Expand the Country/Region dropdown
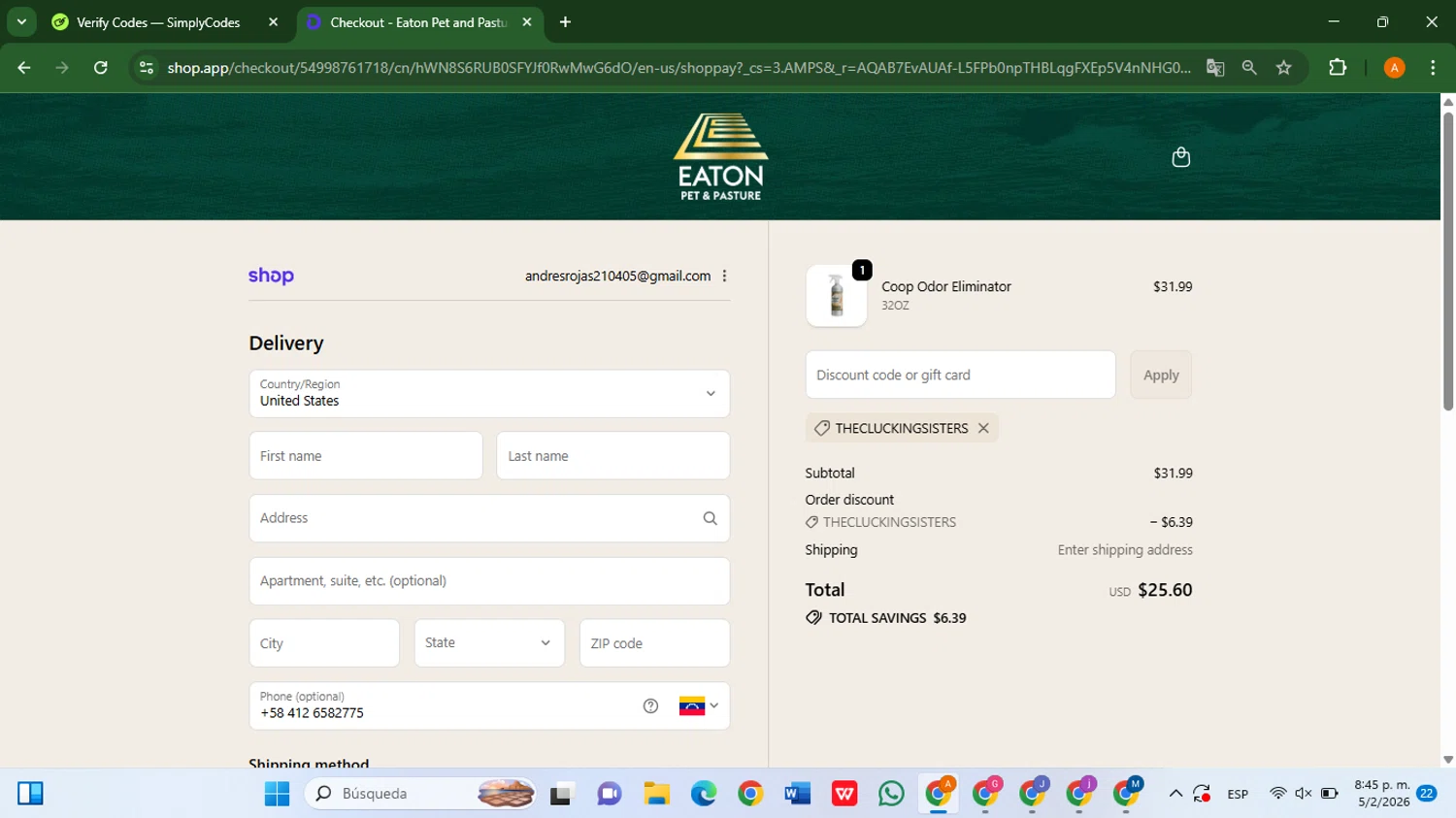The width and height of the screenshot is (1456, 818). [489, 394]
